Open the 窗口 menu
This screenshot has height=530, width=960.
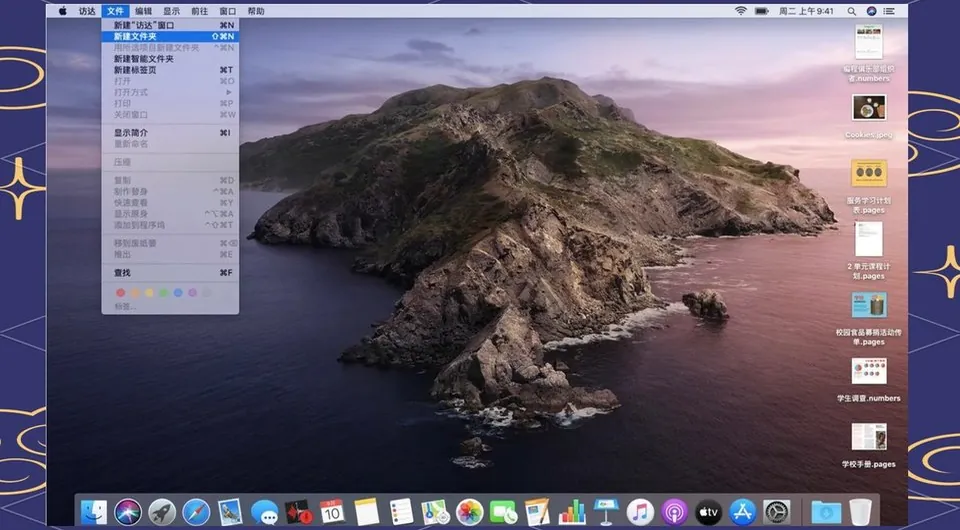pos(228,11)
